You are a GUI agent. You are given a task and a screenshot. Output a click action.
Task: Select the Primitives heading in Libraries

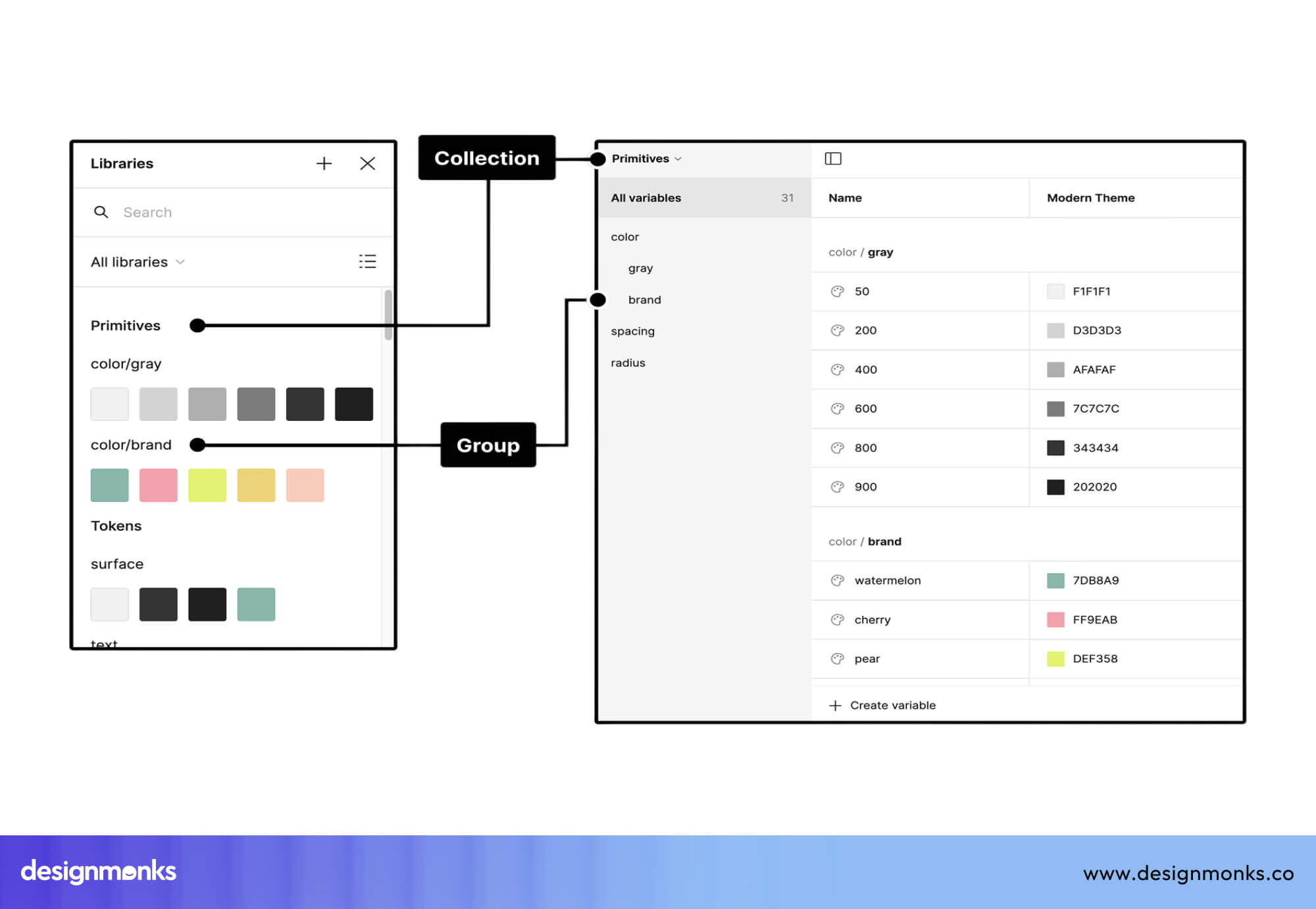coord(126,326)
